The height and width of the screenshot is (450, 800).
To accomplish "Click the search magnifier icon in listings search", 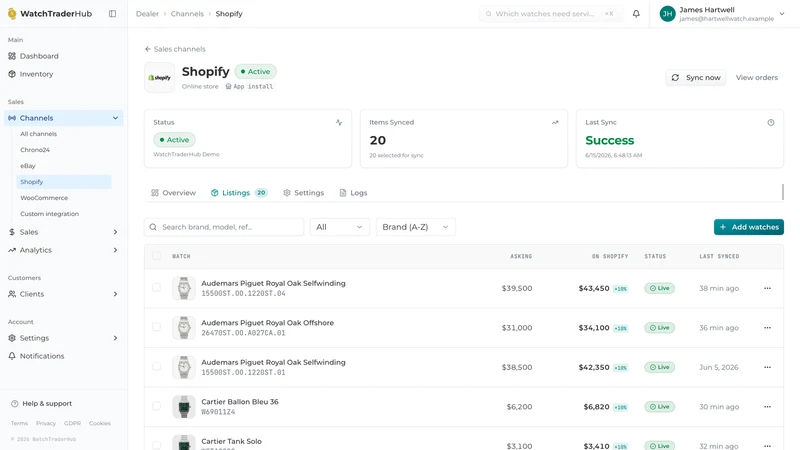I will pos(153,227).
